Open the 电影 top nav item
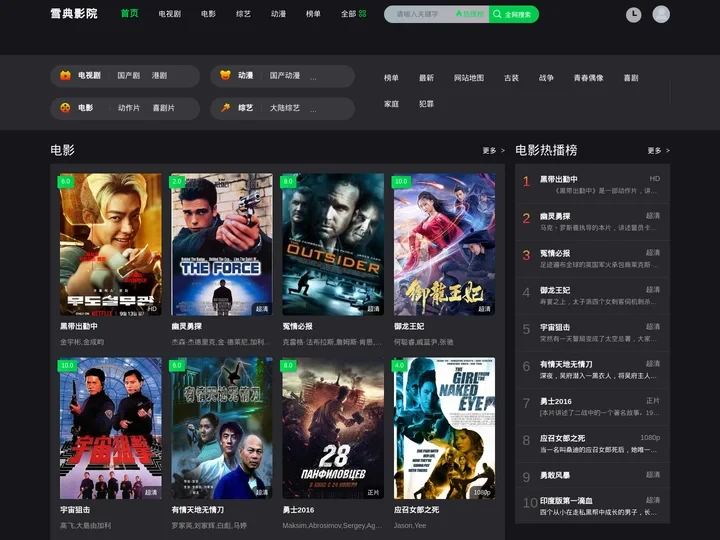Screen dimensions: 720x540 [208, 14]
